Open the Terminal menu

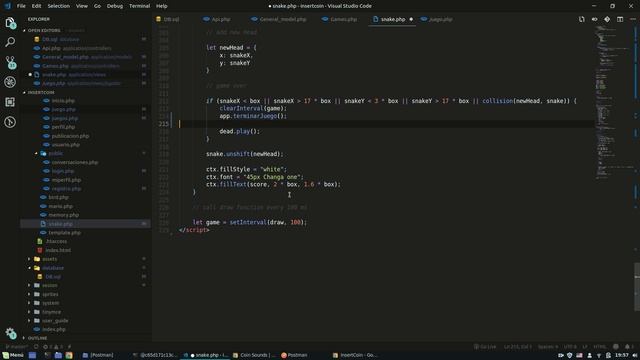pos(140,6)
